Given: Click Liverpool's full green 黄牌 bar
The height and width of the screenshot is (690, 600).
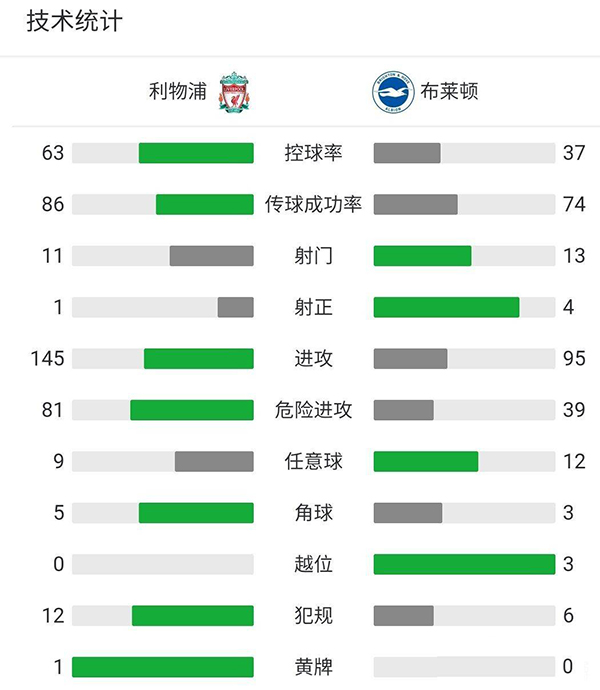Looking at the screenshot, I should tap(163, 667).
